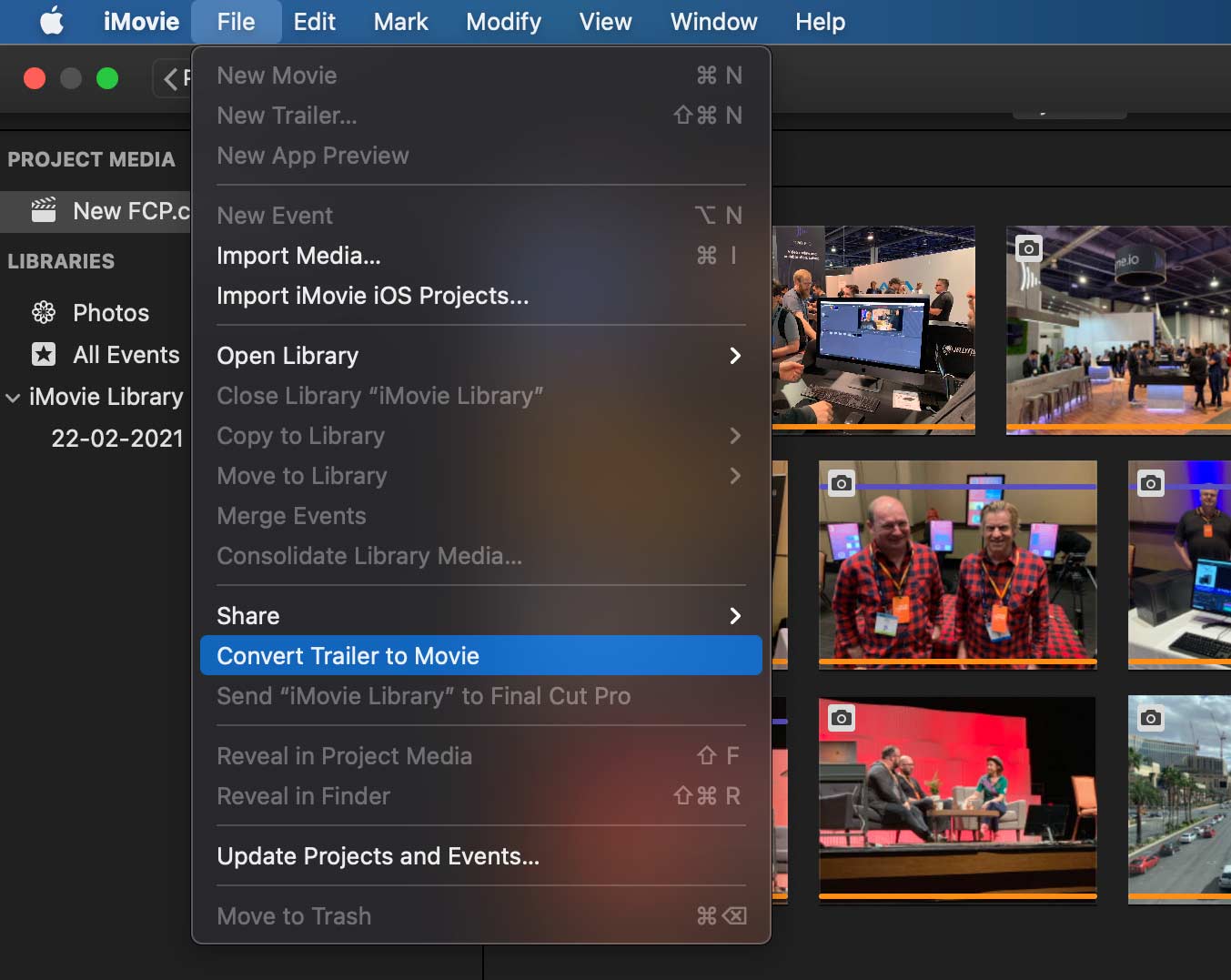
Task: Choose Convert Trailer to Movie
Action: pos(481,656)
